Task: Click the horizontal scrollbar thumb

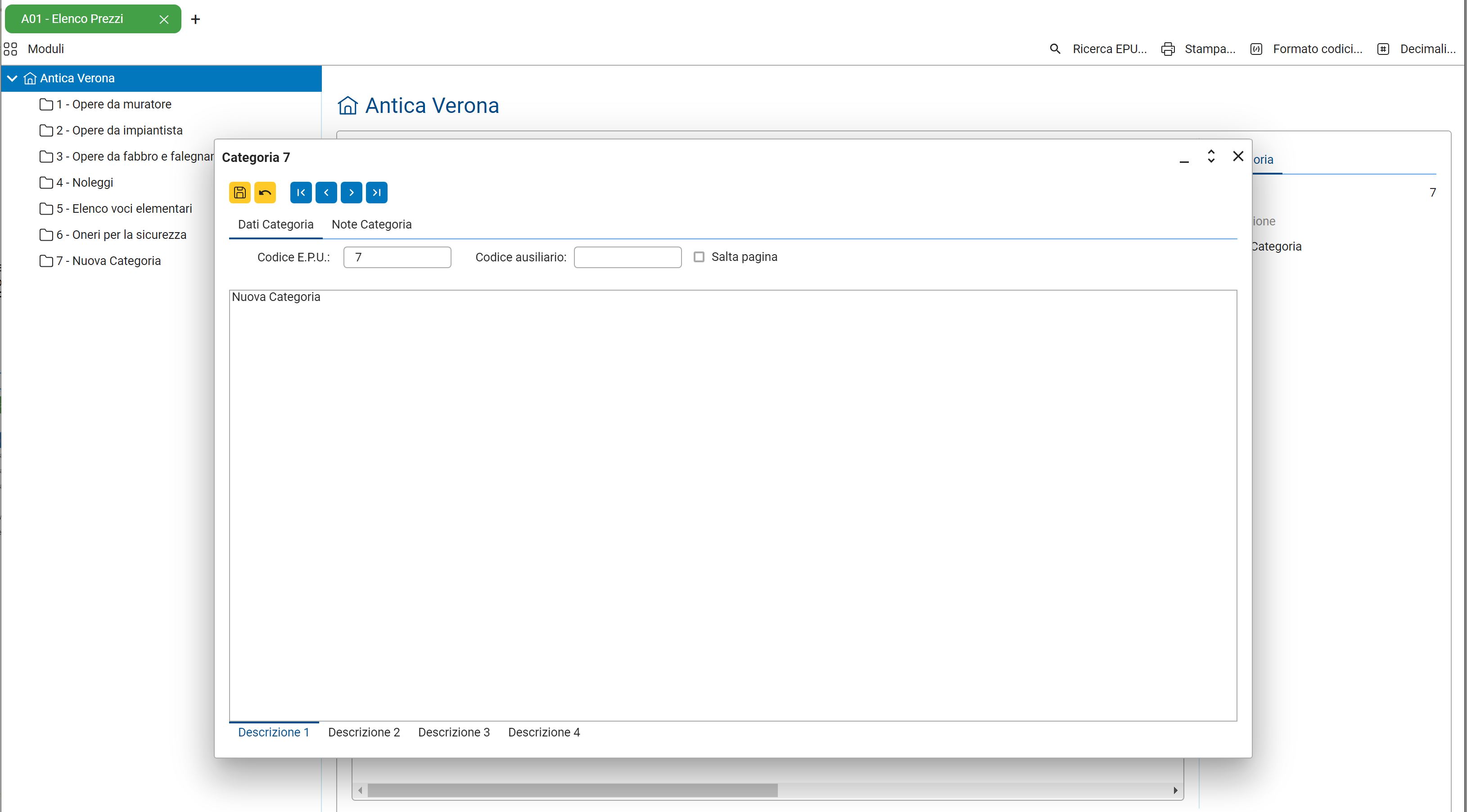Action: click(x=572, y=790)
